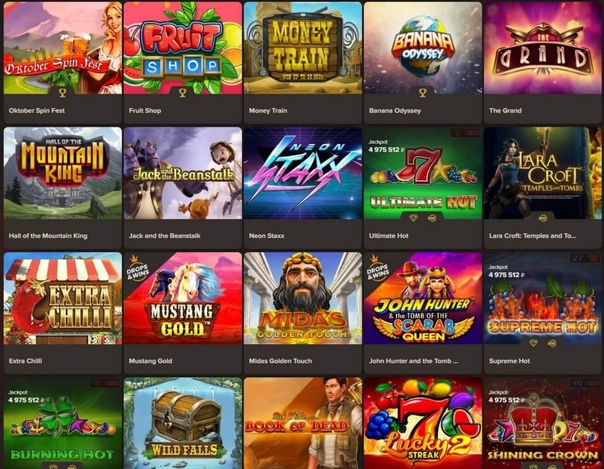The image size is (604, 469).
Task: Click the "Hall of the Mountain King" title
Action: click(48, 236)
